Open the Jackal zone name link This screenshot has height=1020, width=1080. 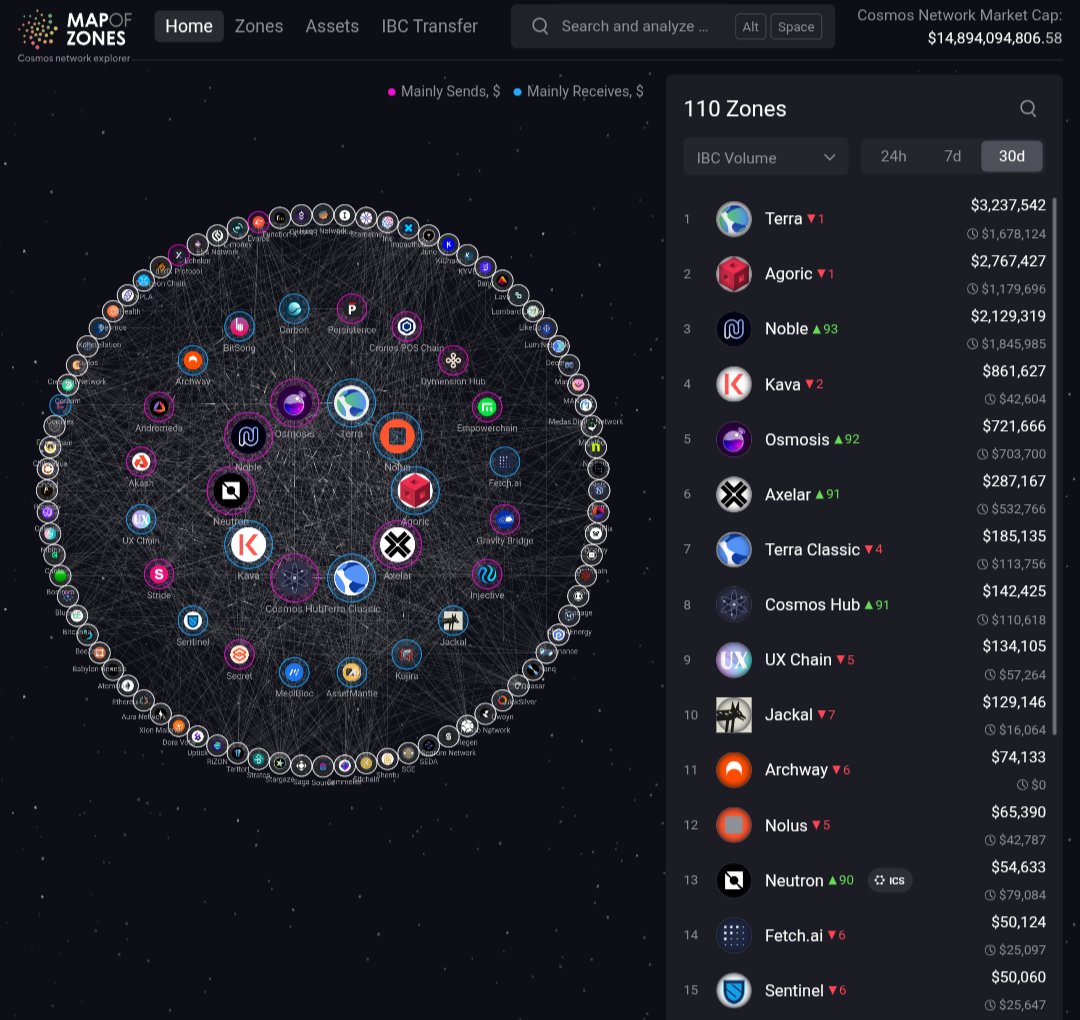(x=789, y=715)
